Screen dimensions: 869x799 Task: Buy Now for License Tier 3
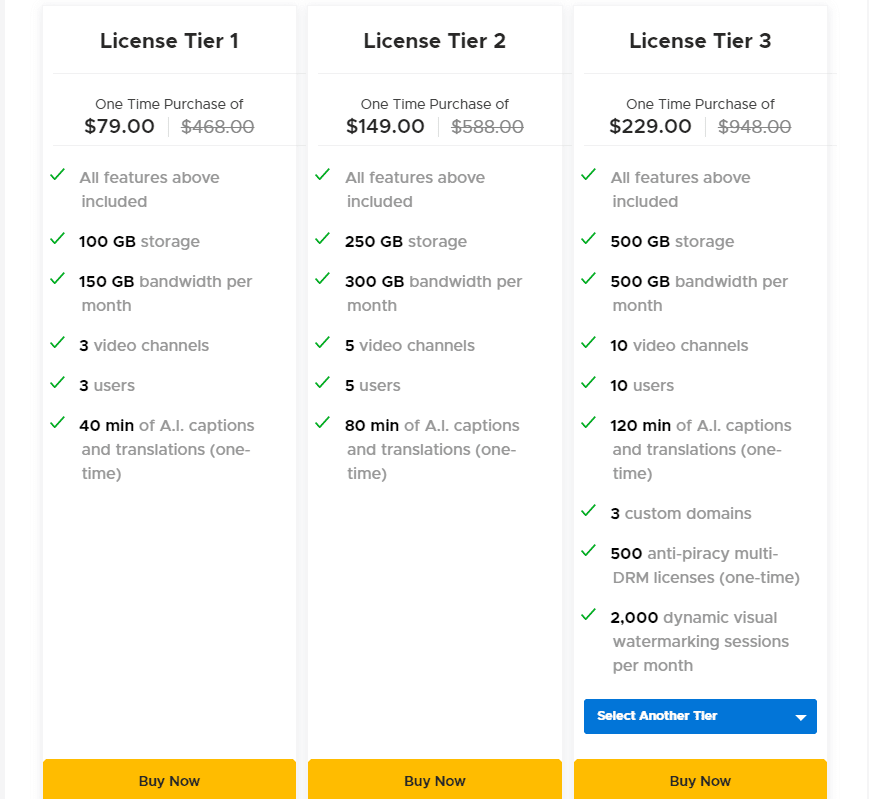700,781
